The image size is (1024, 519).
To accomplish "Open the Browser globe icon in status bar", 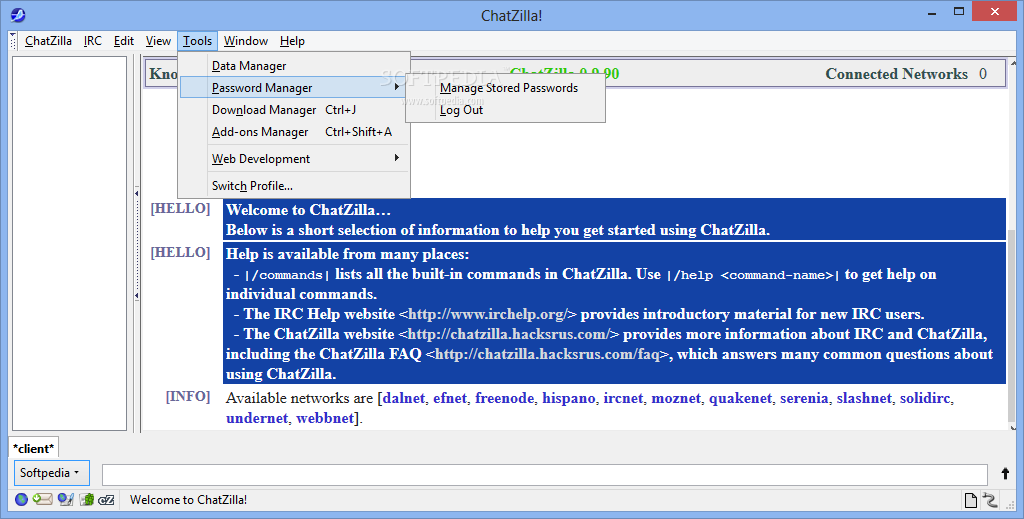I will (x=22, y=499).
